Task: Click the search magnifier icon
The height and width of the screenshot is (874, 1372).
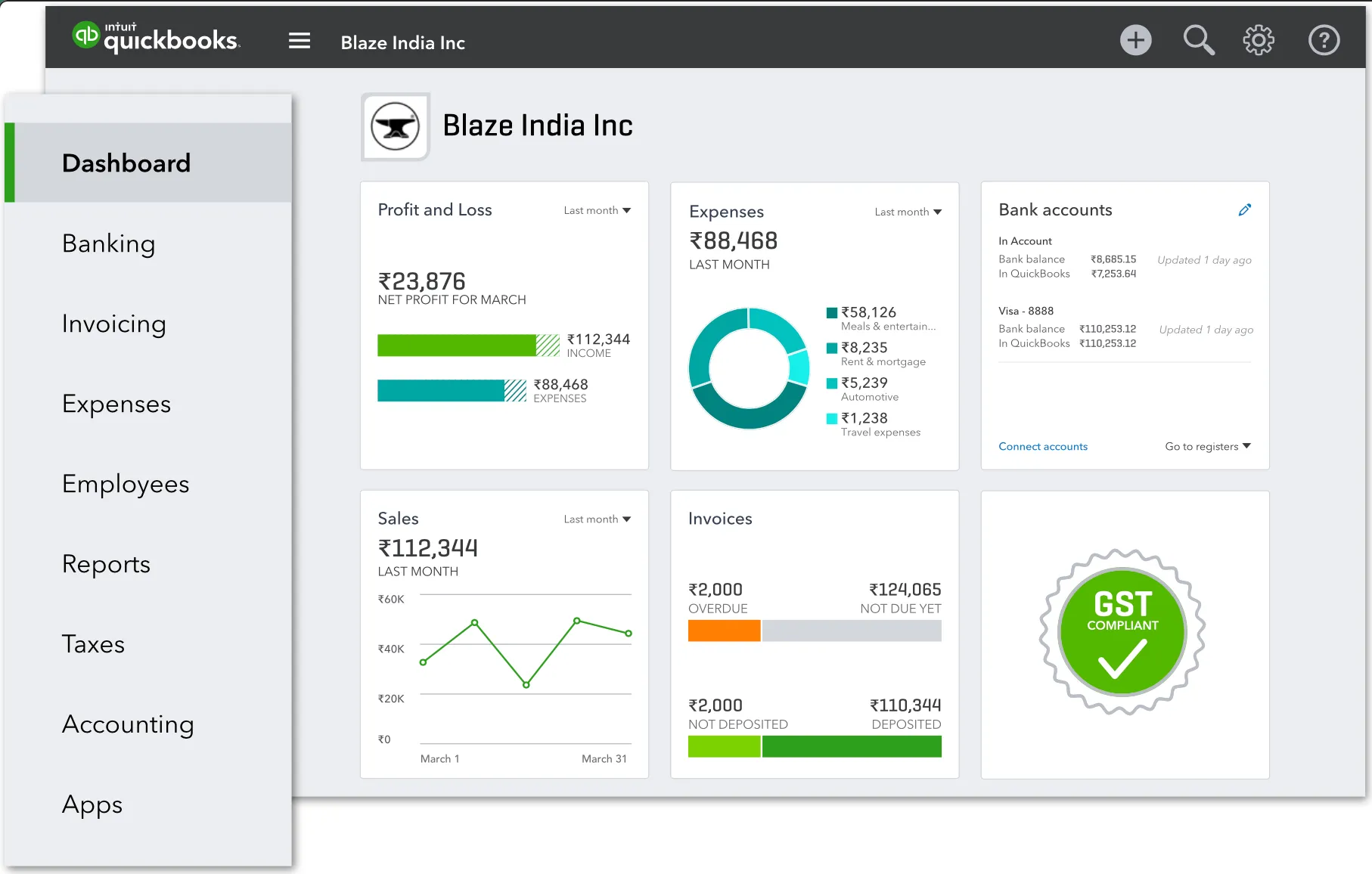Action: tap(1199, 40)
